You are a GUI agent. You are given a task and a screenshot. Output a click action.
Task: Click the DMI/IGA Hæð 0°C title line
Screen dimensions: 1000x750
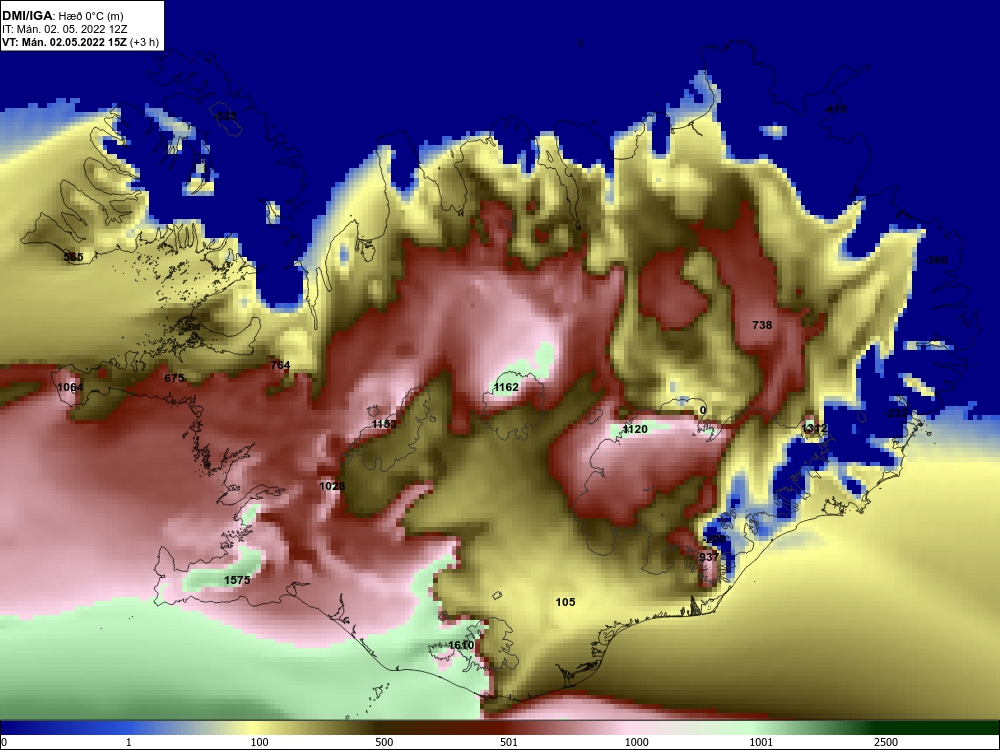click(x=62, y=16)
